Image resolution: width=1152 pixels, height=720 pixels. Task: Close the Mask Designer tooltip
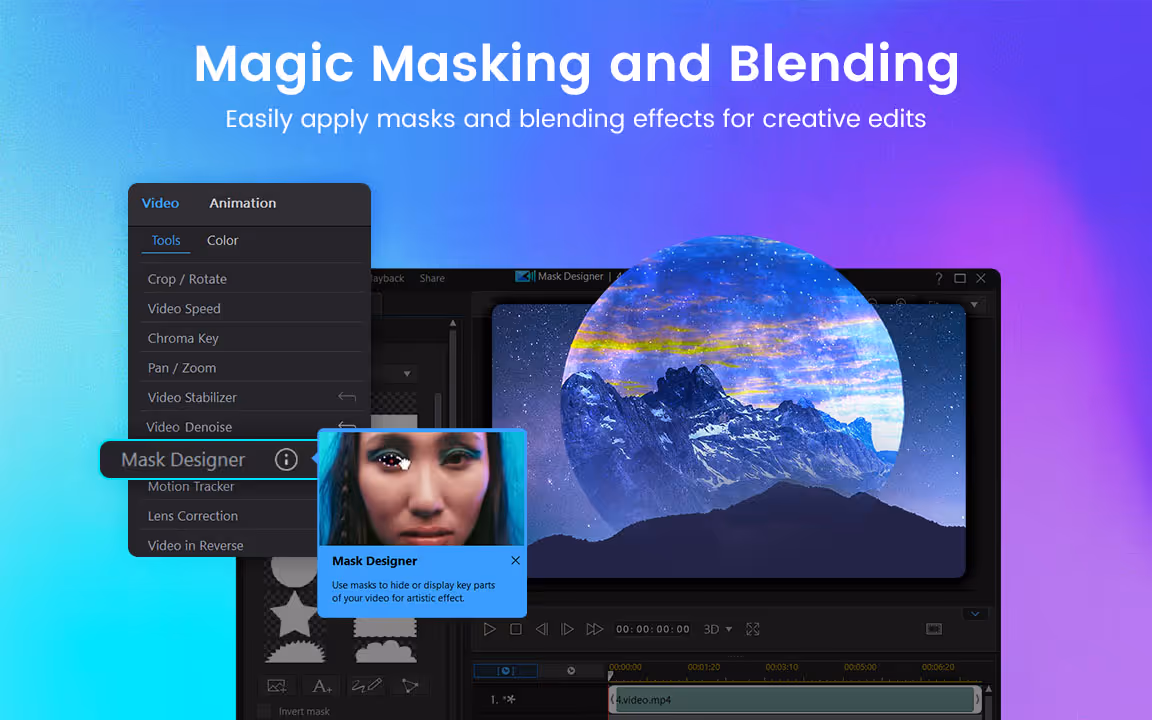click(x=515, y=561)
